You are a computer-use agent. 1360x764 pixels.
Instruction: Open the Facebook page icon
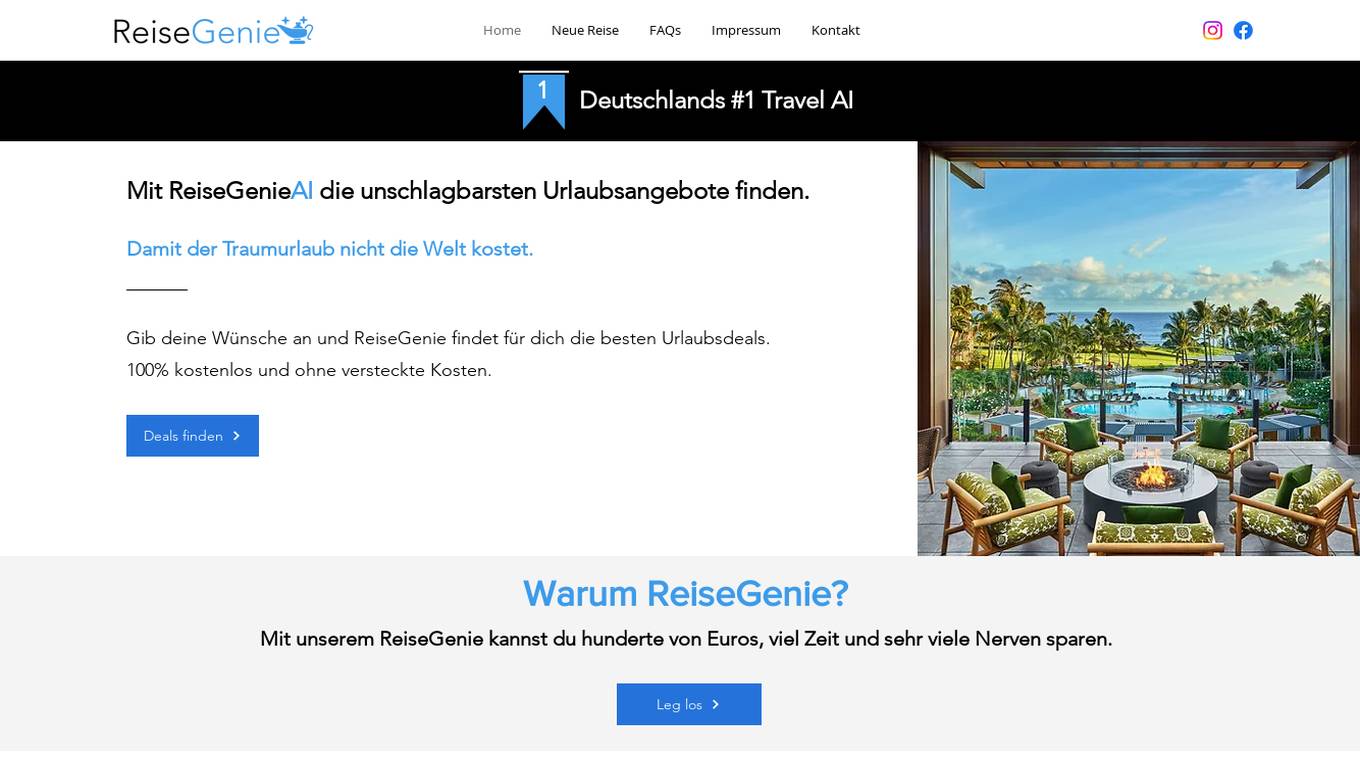tap(1243, 30)
